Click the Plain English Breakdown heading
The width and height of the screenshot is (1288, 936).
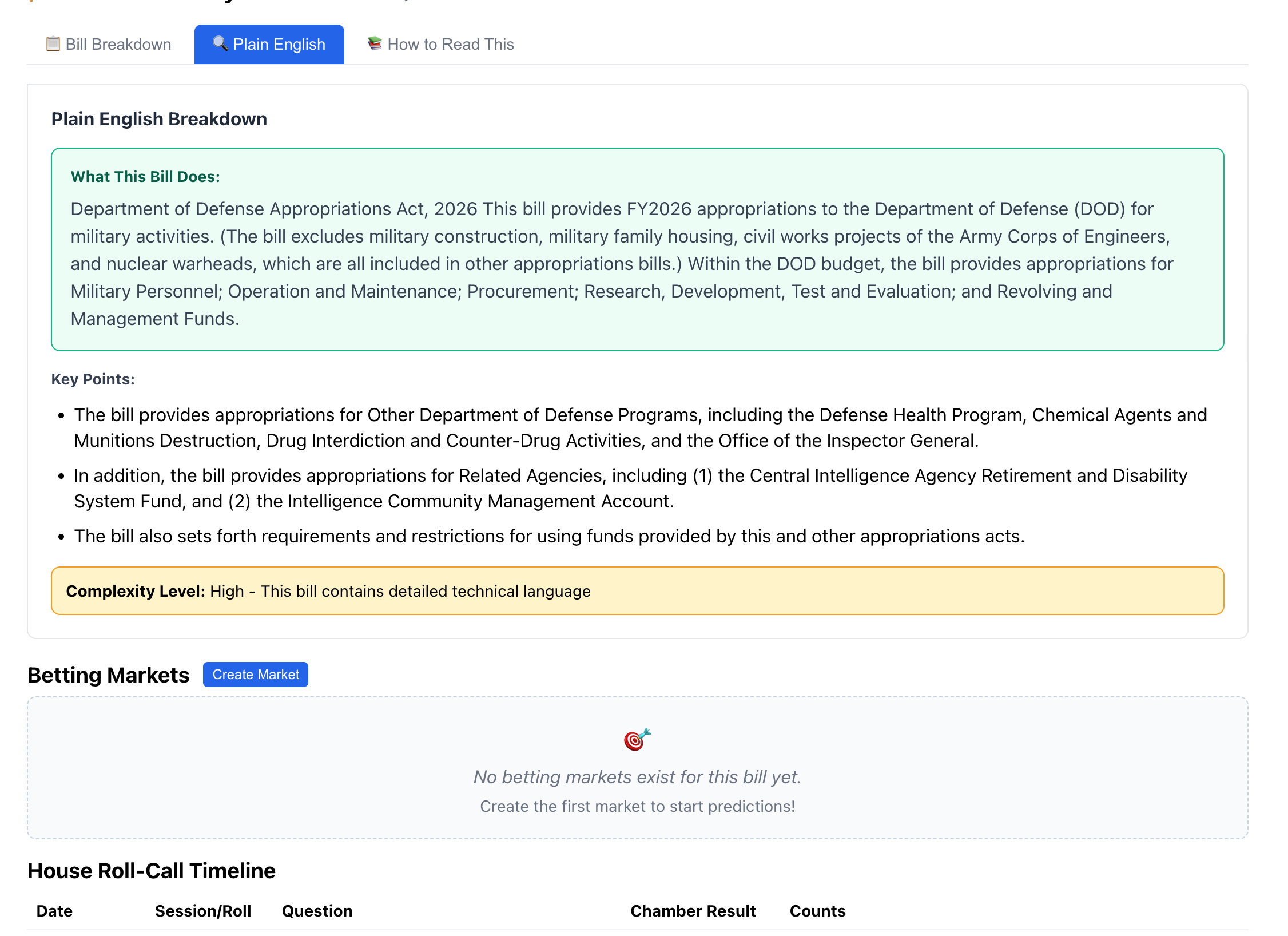pyautogui.click(x=159, y=119)
